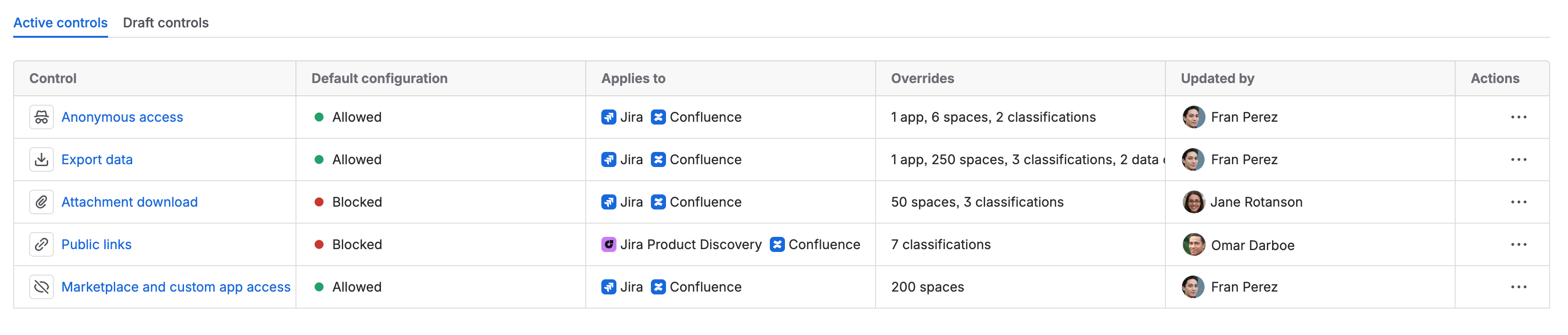Click the Marketplace app access crossed-eye icon
This screenshot has width=1568, height=335.
[42, 287]
